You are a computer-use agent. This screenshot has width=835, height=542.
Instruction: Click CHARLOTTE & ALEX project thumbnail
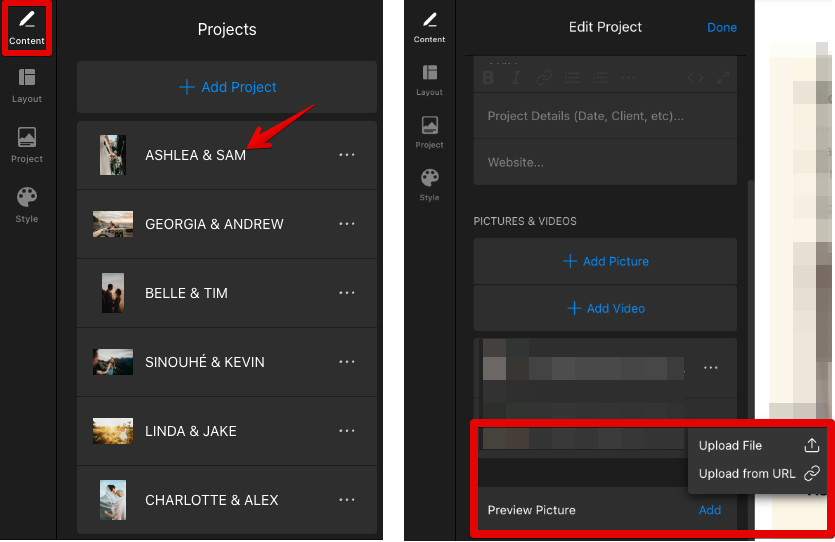point(113,500)
